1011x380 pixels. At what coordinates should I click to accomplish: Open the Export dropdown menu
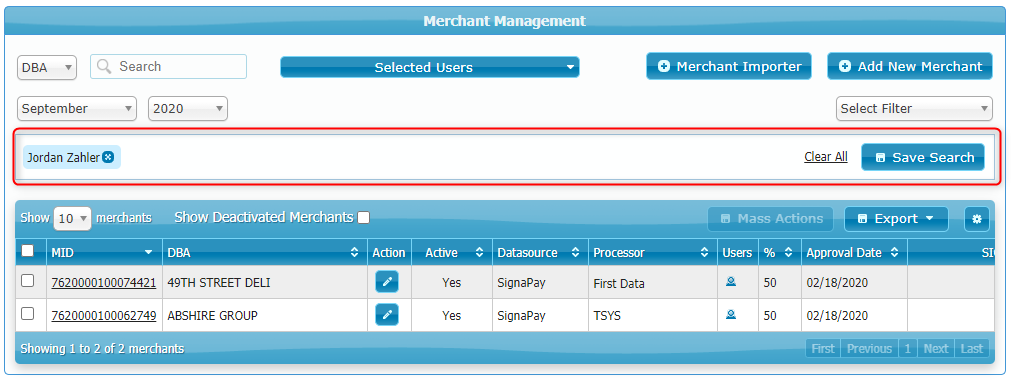(896, 219)
